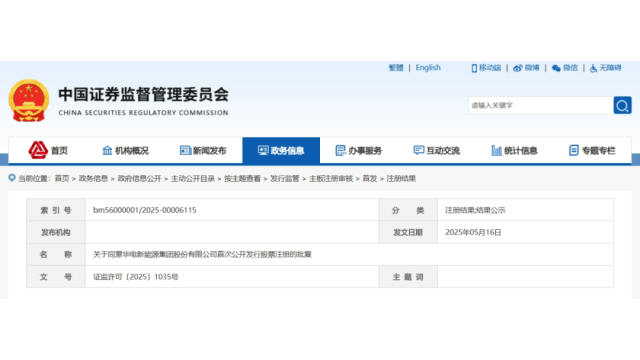The height and width of the screenshot is (360, 640).
Task: Click the monitor icon beside 政务信息
Action: [263, 151]
